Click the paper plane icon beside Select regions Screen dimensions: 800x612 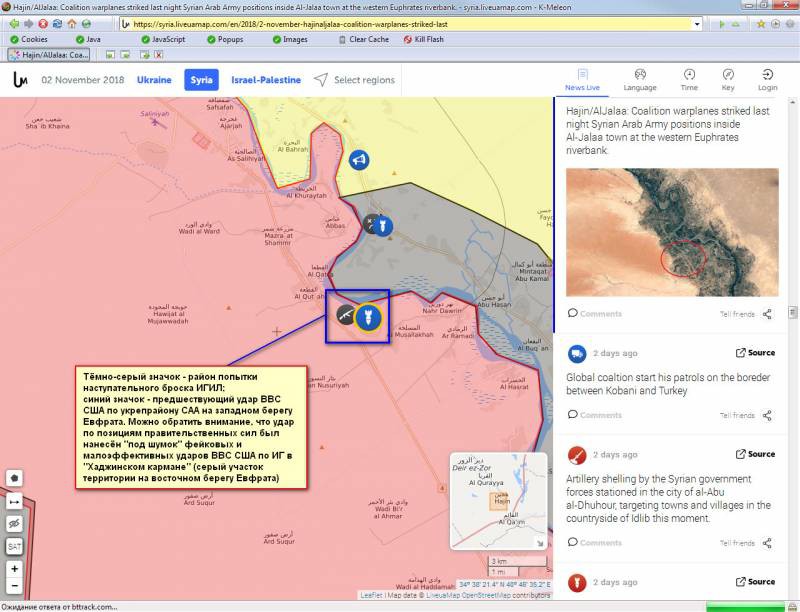[320, 80]
